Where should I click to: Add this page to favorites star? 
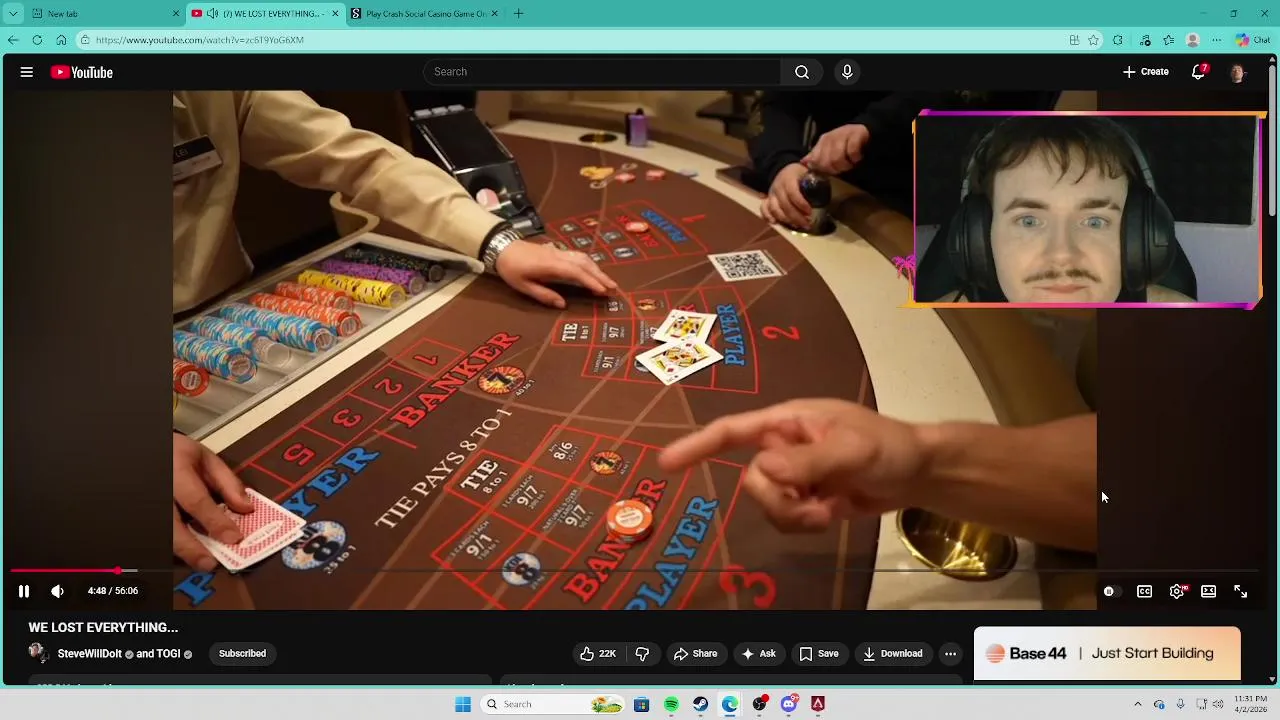[1094, 40]
